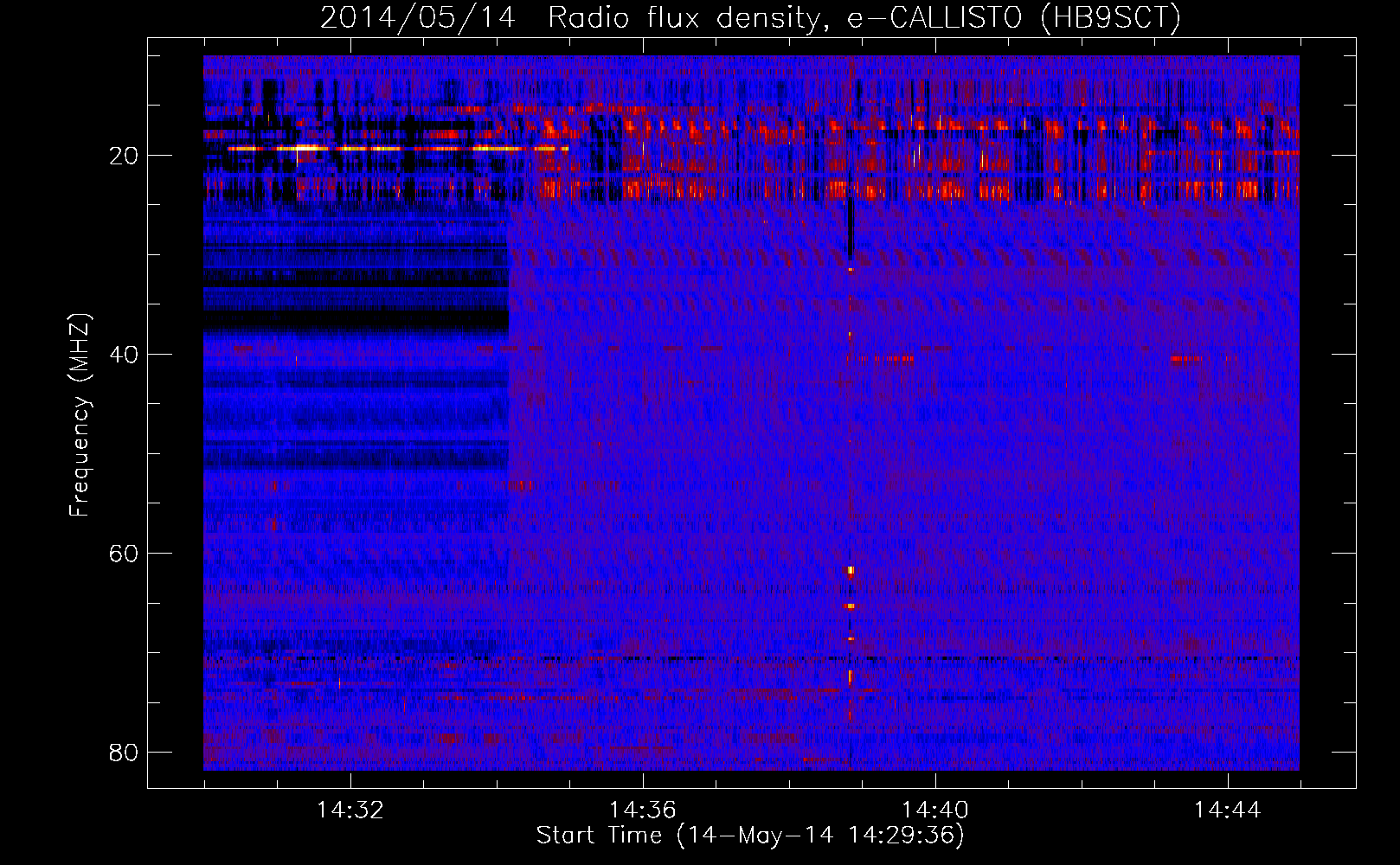The height and width of the screenshot is (865, 1400).
Task: Click the 'Frequency (MHZ)' y-axis label
Action: coord(80,415)
